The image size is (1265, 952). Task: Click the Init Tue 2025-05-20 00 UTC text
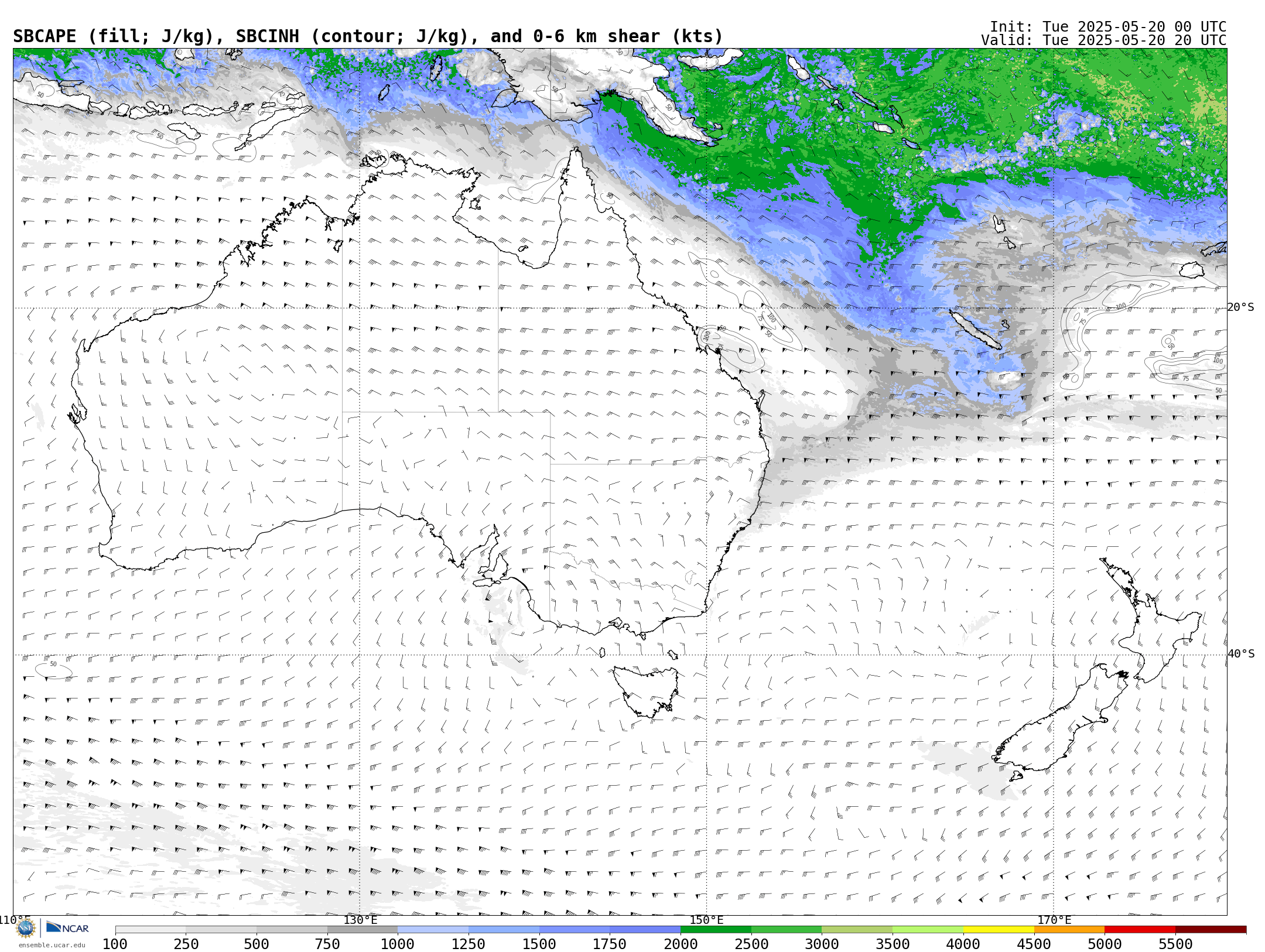(x=1108, y=27)
